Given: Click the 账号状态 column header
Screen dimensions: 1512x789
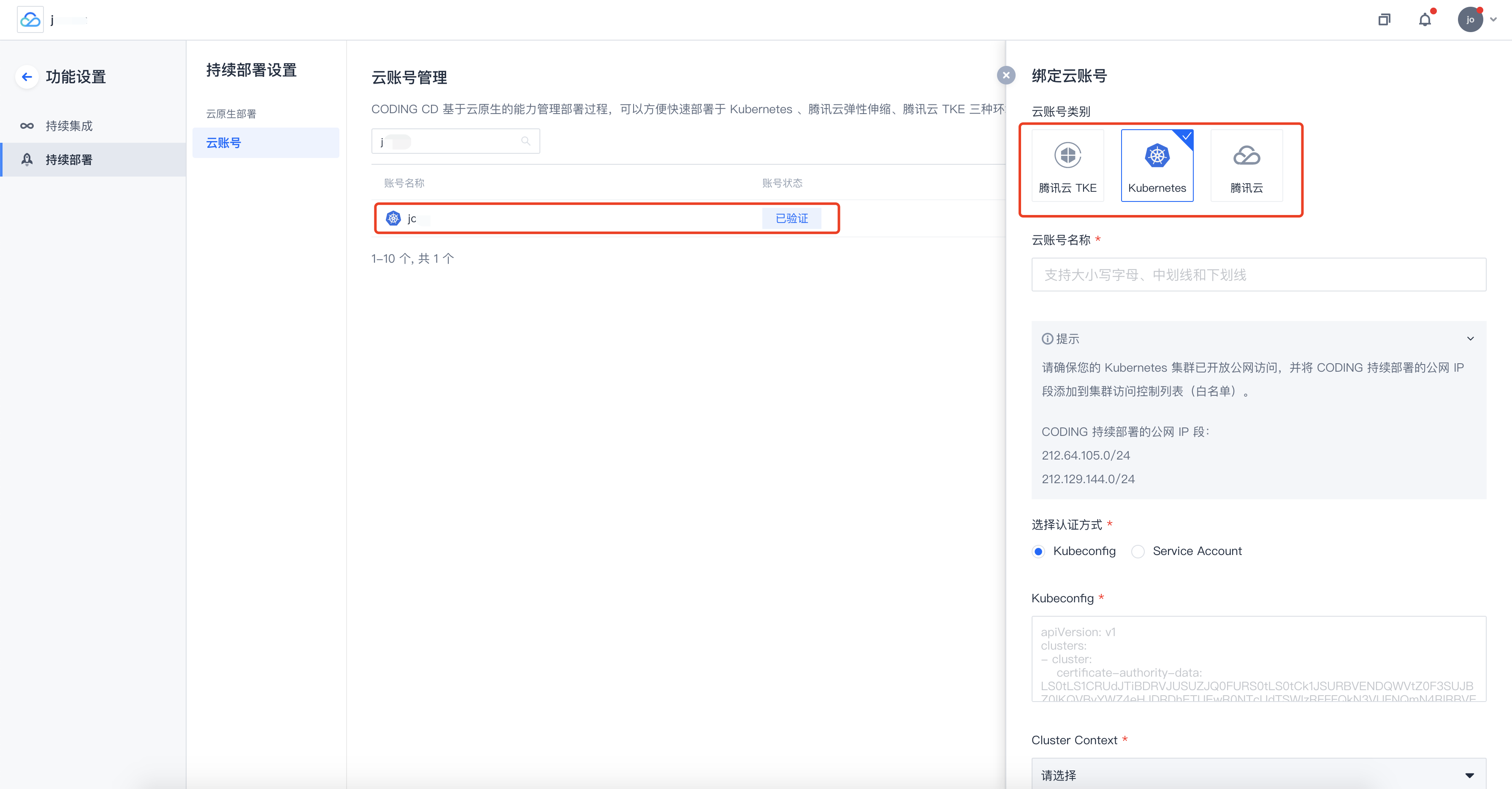Looking at the screenshot, I should (x=782, y=183).
